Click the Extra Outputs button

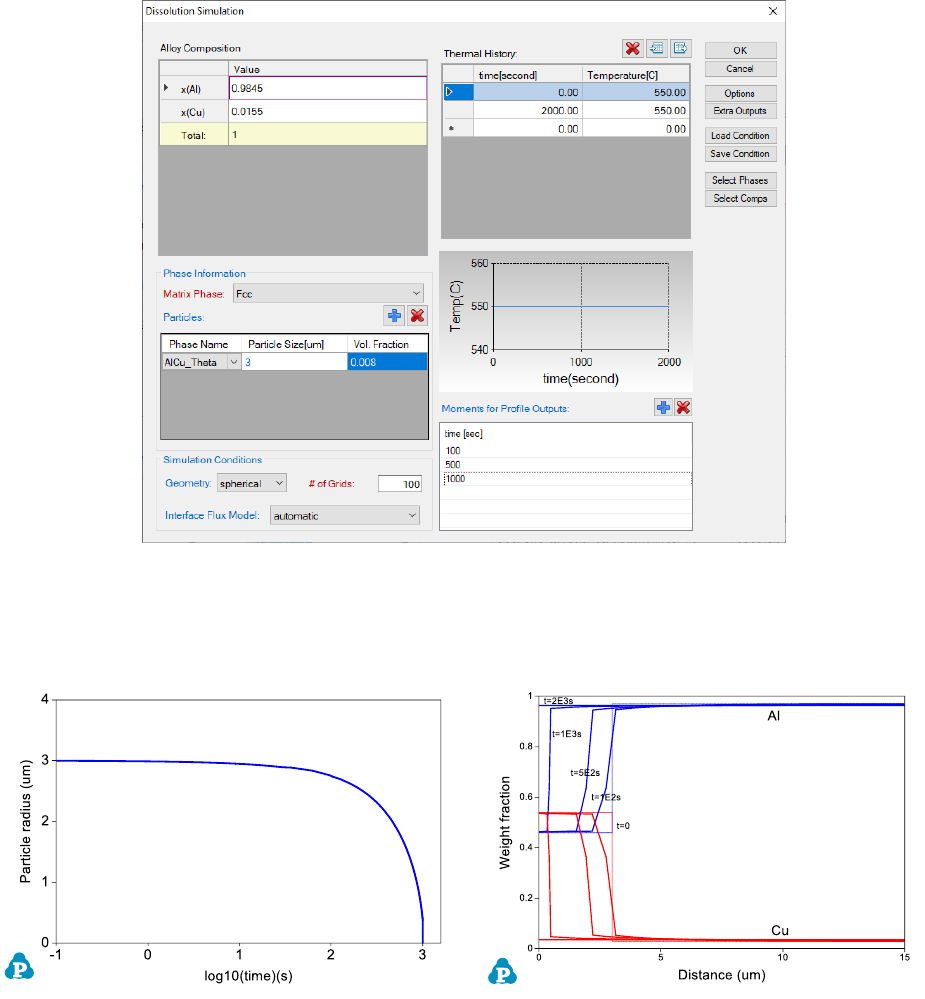pos(740,111)
